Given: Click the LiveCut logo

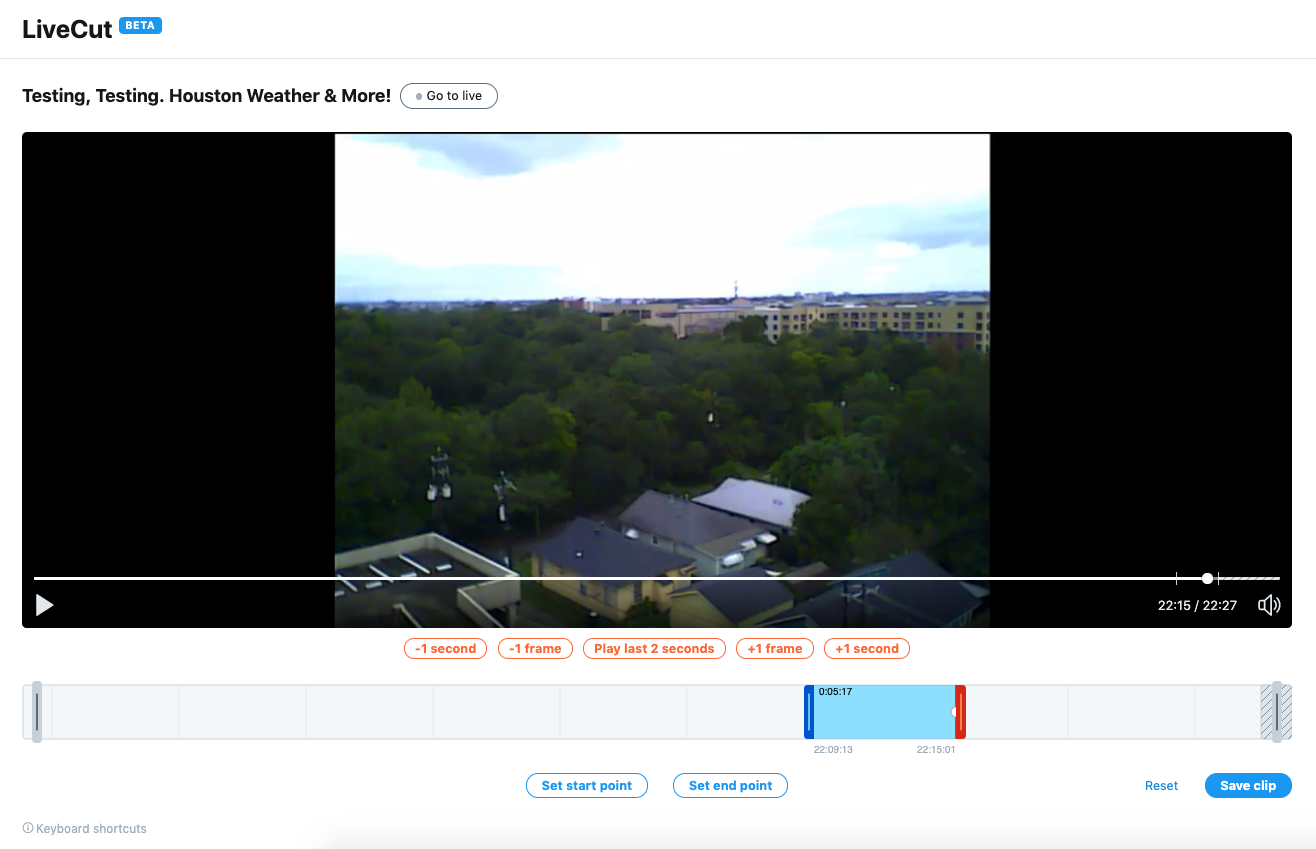Looking at the screenshot, I should 67,29.
